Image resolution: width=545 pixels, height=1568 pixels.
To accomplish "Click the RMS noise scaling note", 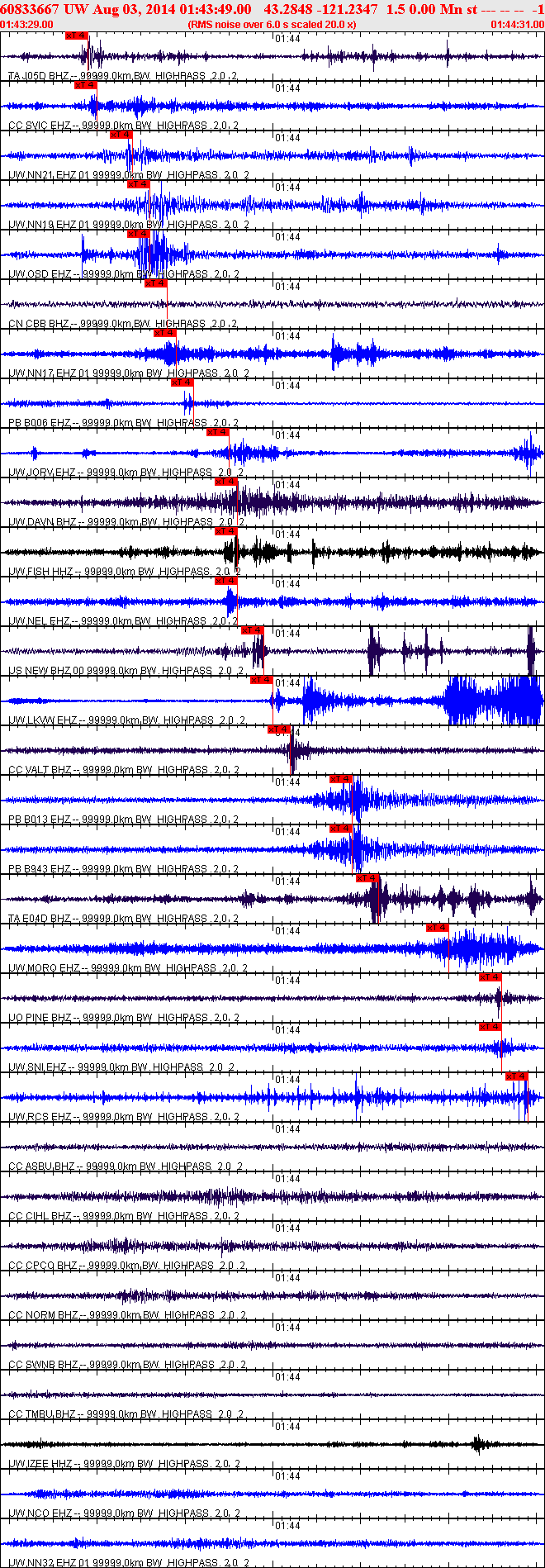I will click(272, 25).
